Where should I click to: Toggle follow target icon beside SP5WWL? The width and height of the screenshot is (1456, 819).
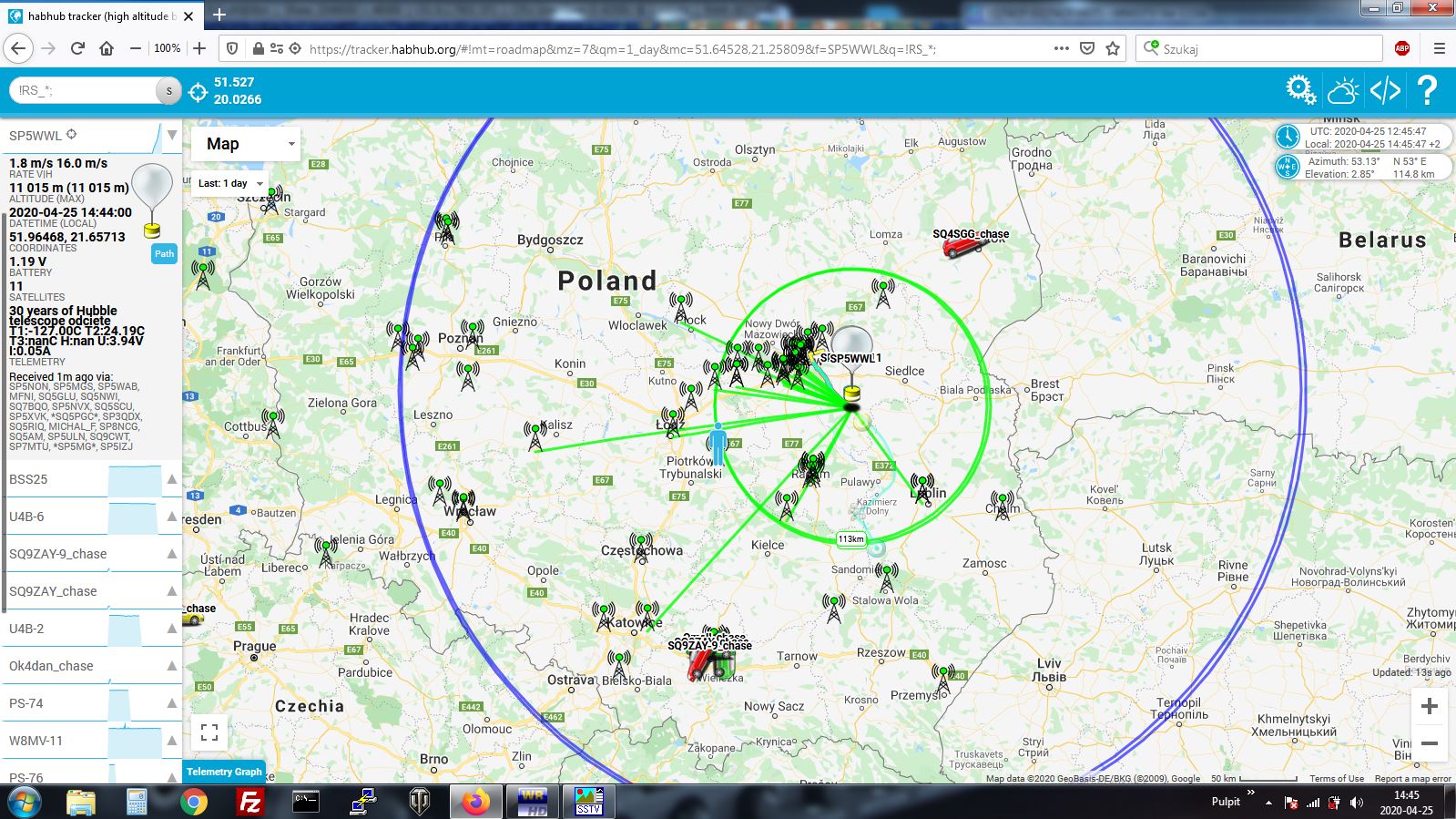pos(71,135)
